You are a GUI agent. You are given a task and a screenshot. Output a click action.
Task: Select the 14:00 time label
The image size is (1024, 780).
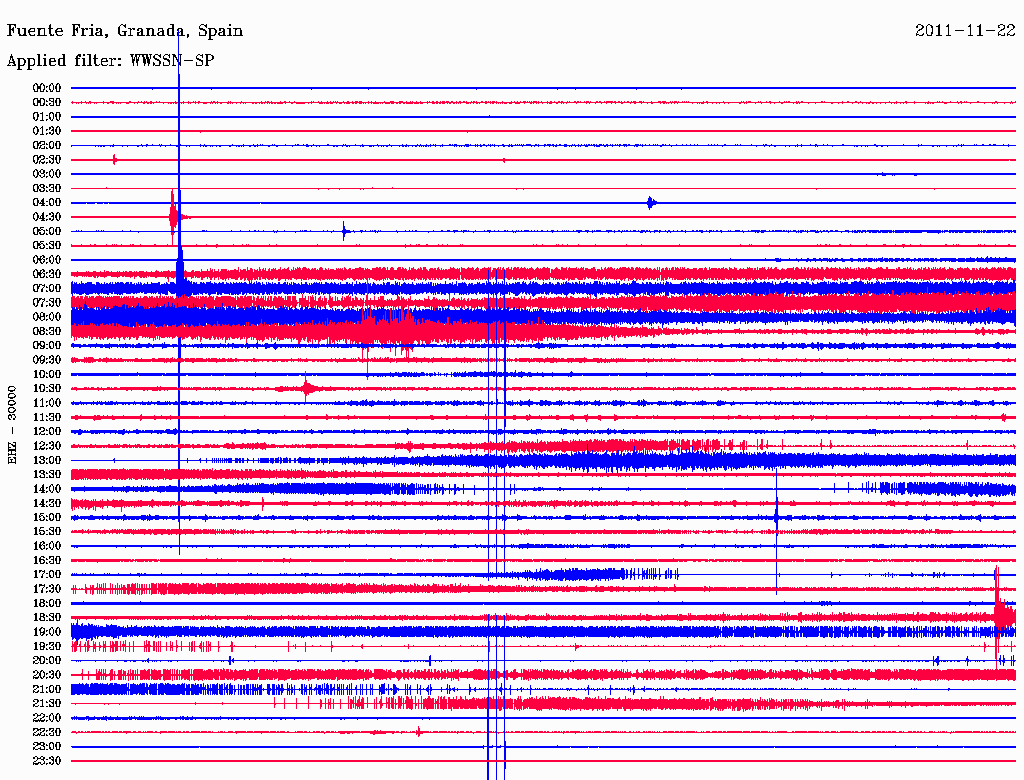[47, 489]
